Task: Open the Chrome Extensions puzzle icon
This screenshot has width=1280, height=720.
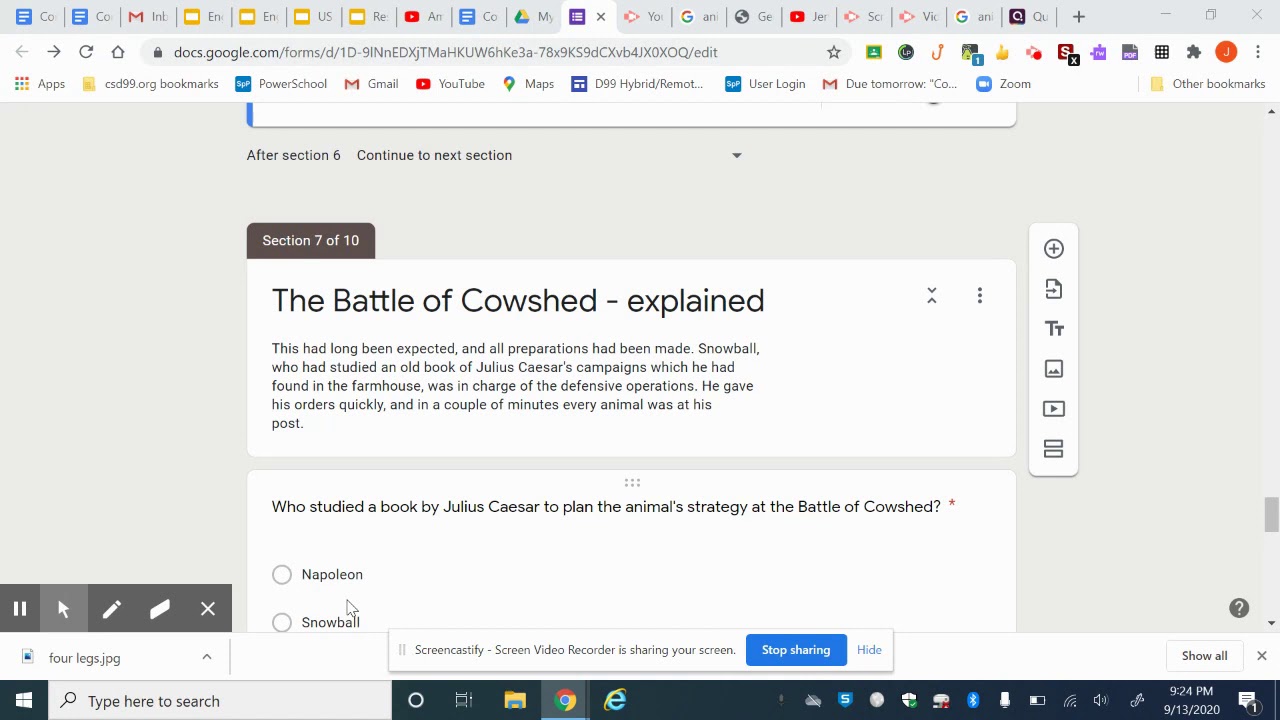Action: pos(1194,52)
